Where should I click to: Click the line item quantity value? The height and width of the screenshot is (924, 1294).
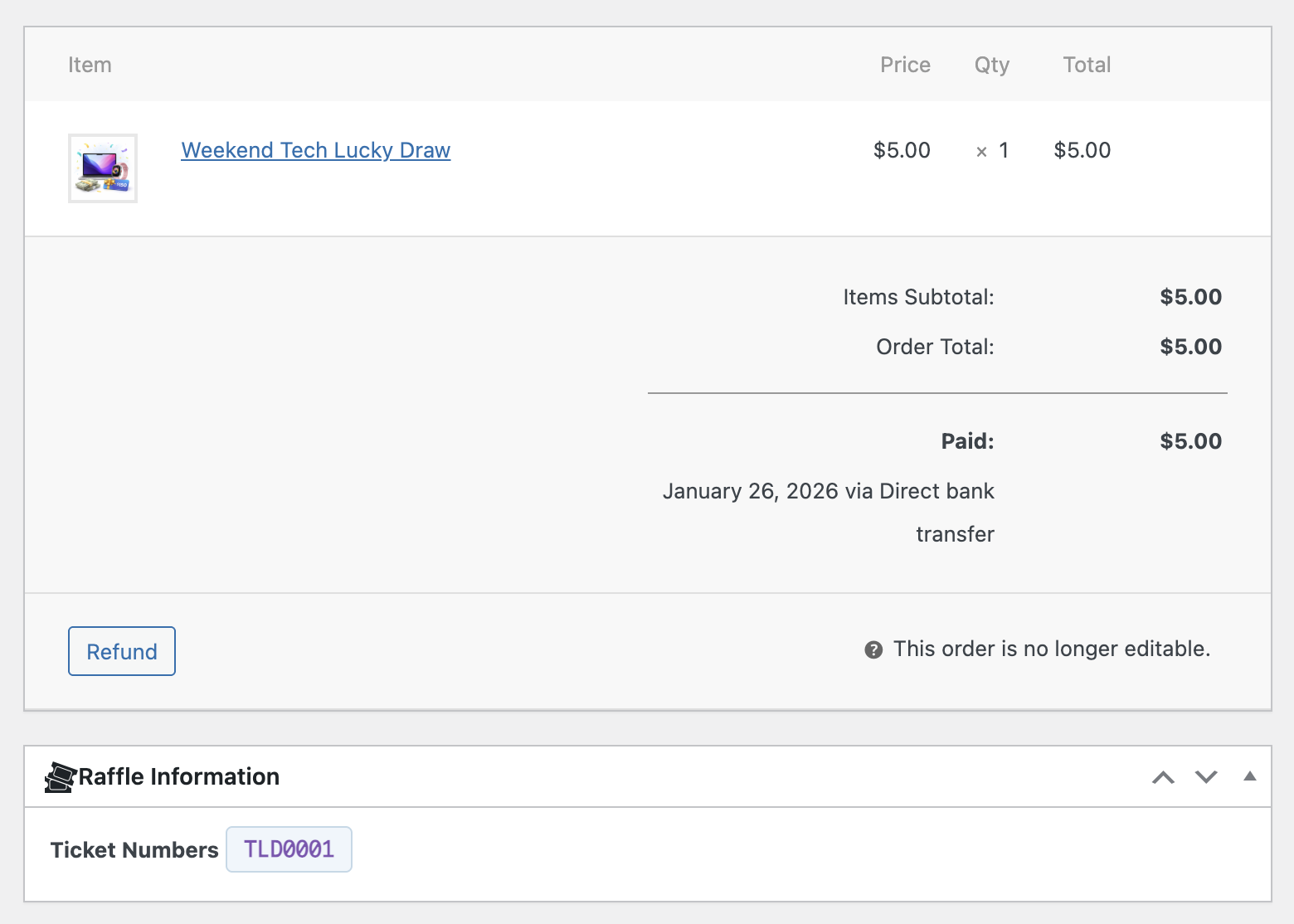coord(1003,150)
